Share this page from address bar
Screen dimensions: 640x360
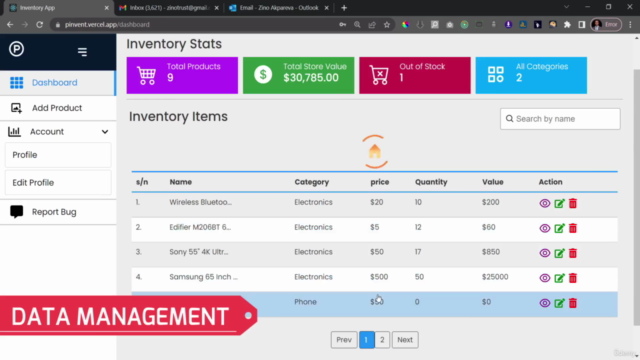372,24
